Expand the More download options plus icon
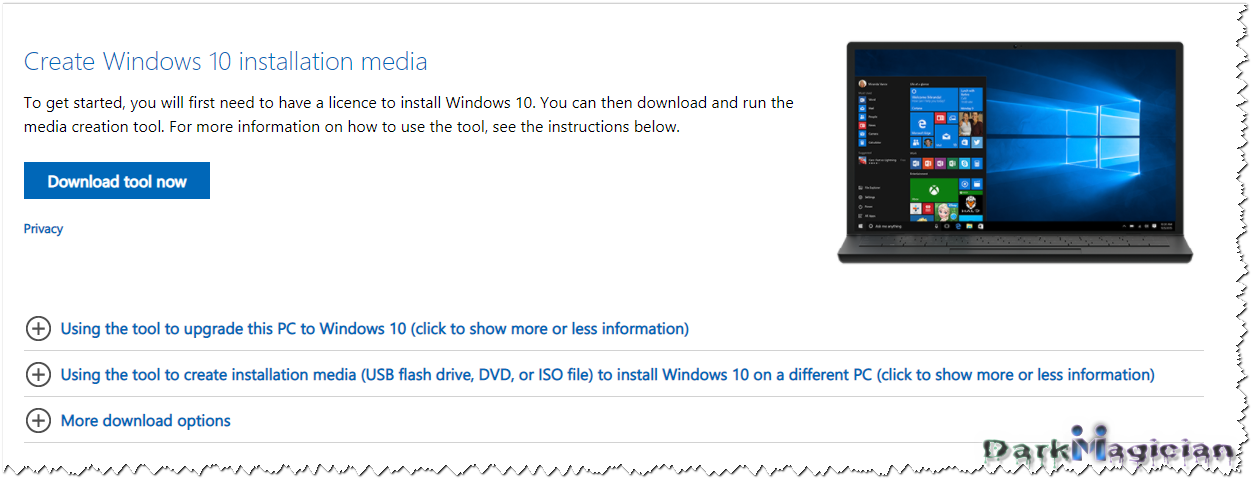1258x485 pixels. (38, 421)
